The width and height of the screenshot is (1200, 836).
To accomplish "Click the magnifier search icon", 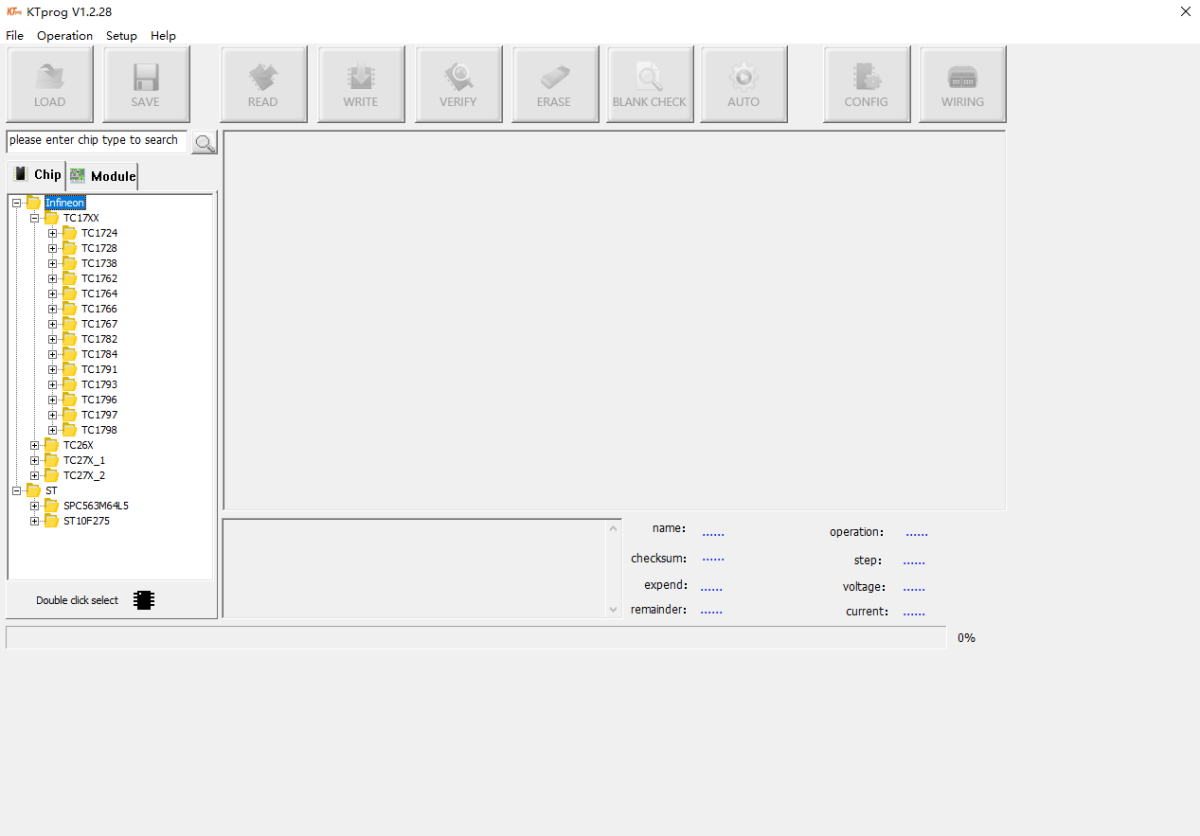I will 204,143.
